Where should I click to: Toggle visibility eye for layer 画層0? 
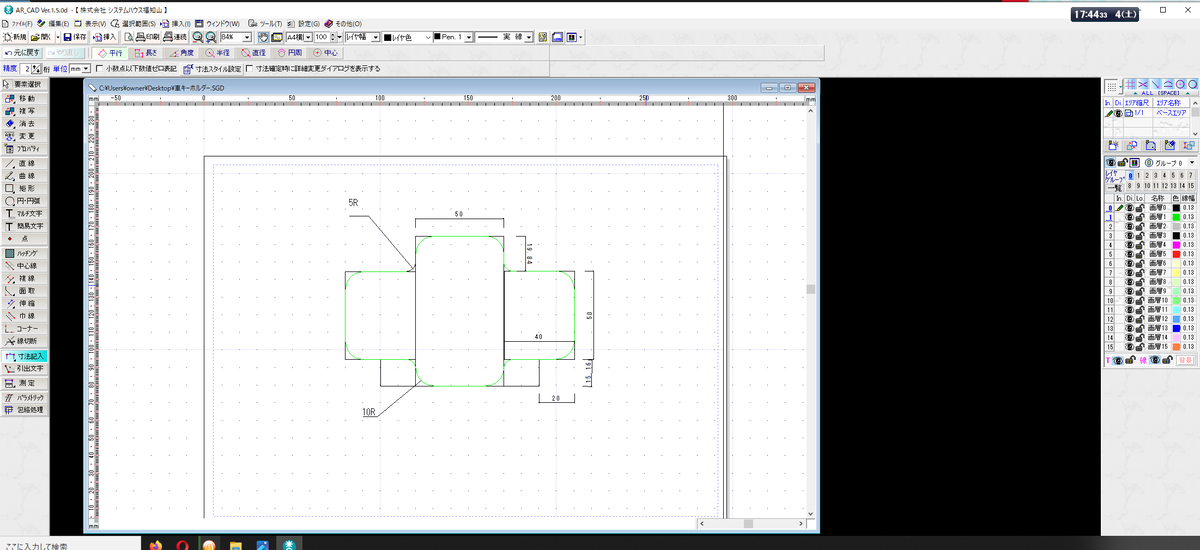pyautogui.click(x=1131, y=208)
